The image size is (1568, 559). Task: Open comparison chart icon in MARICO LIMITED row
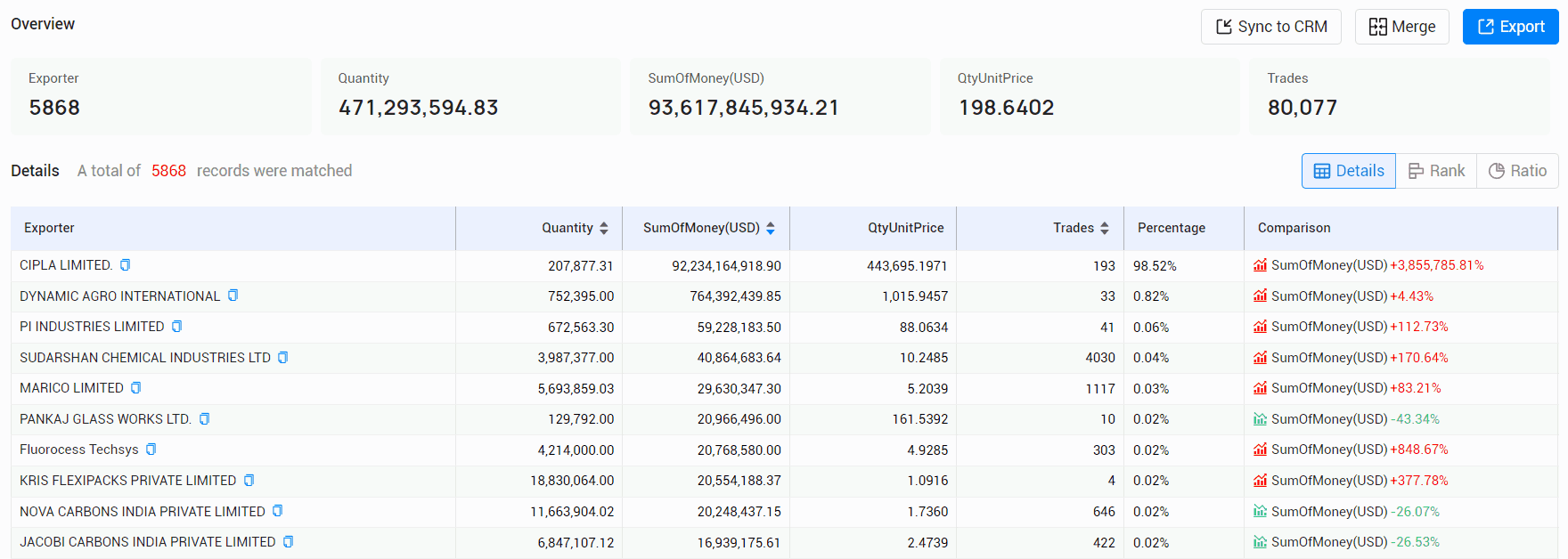coord(1260,388)
